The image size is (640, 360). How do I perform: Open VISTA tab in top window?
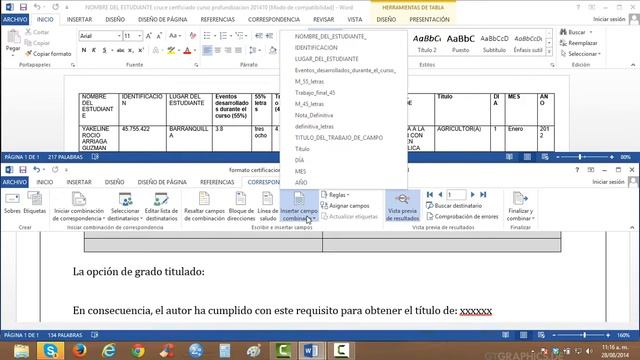pos(355,19)
